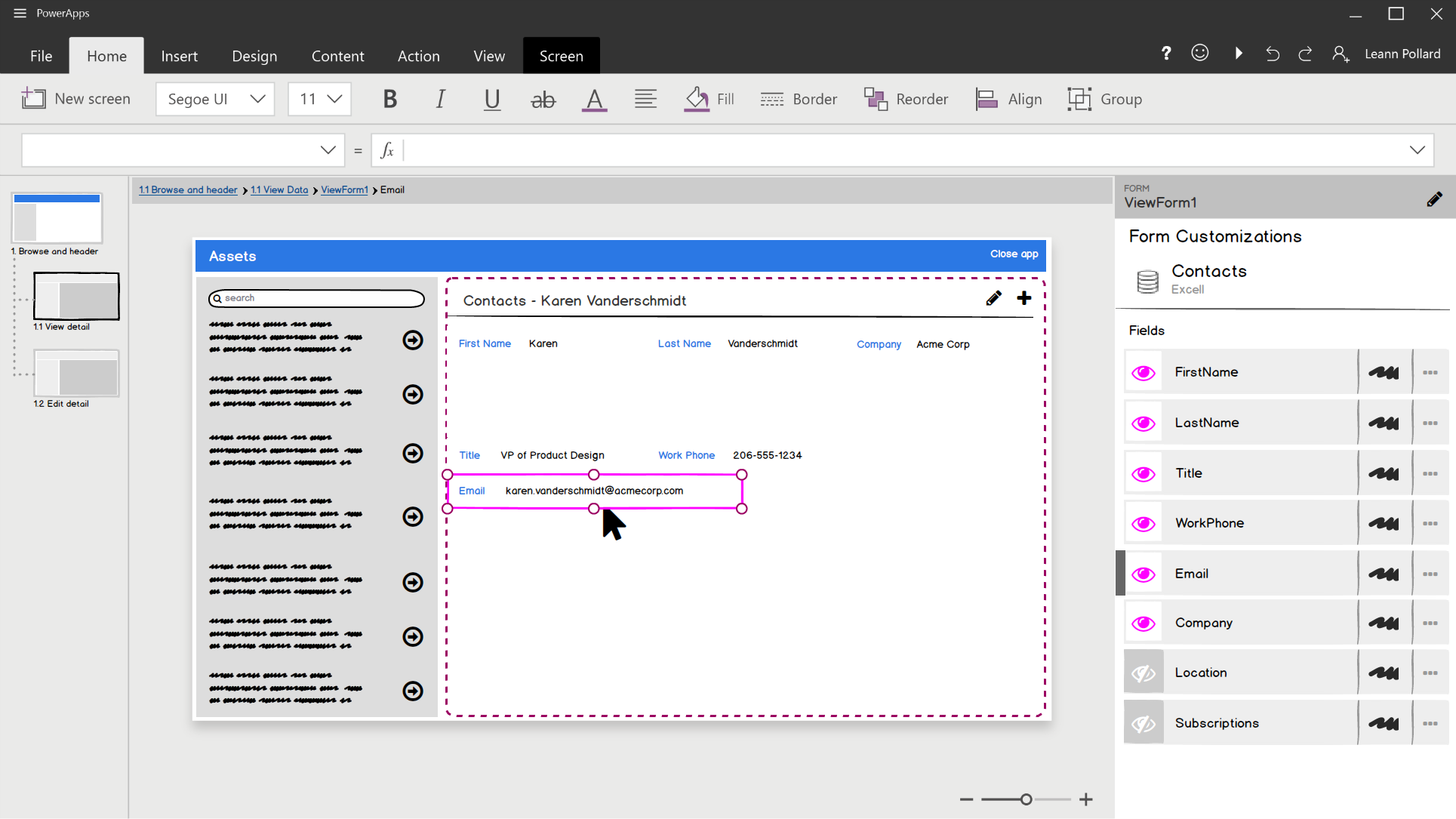Click the edit pencil in Contacts form
Screen dimensions: 1456x819
tap(993, 298)
